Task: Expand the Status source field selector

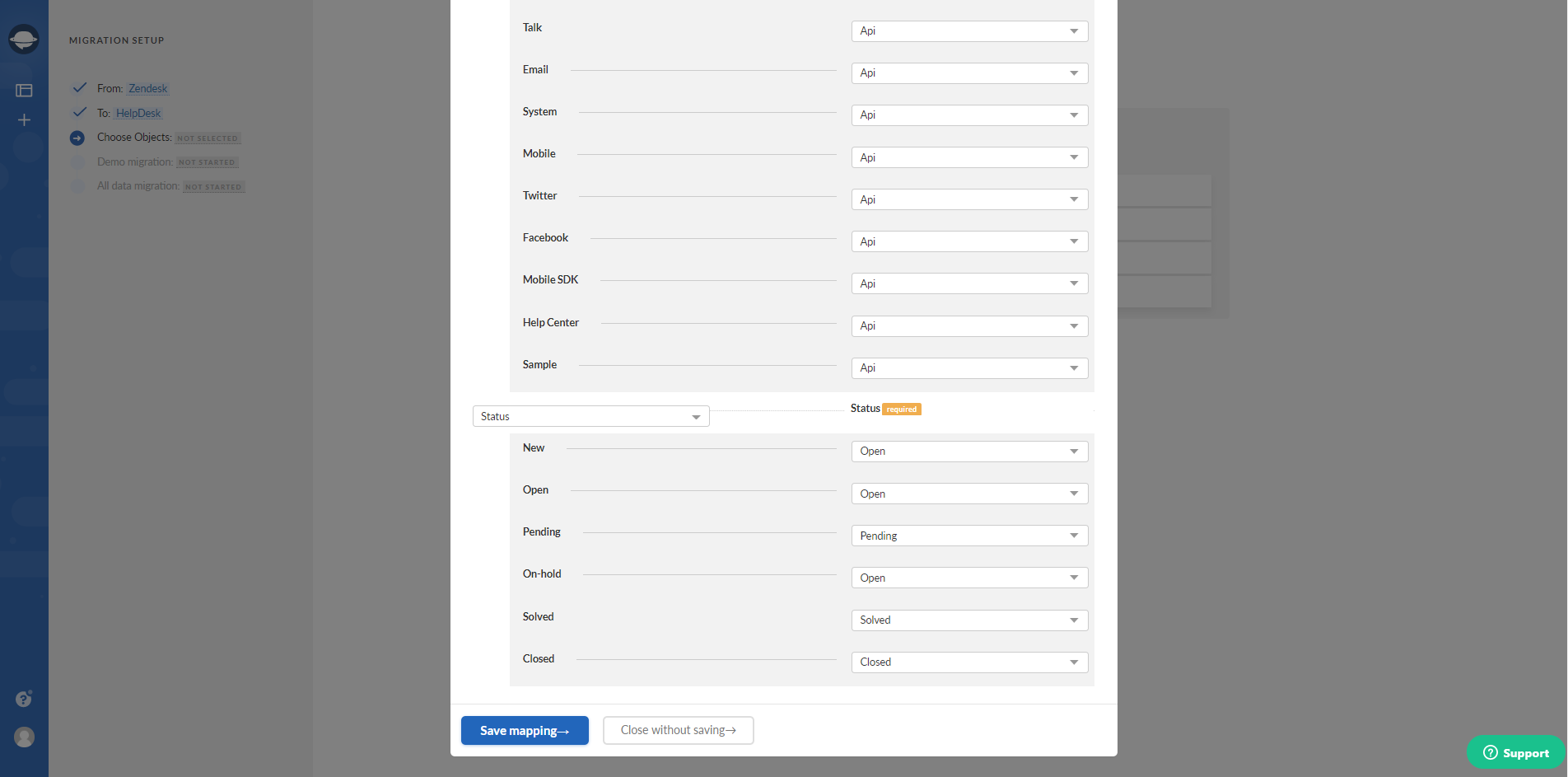Action: point(590,416)
